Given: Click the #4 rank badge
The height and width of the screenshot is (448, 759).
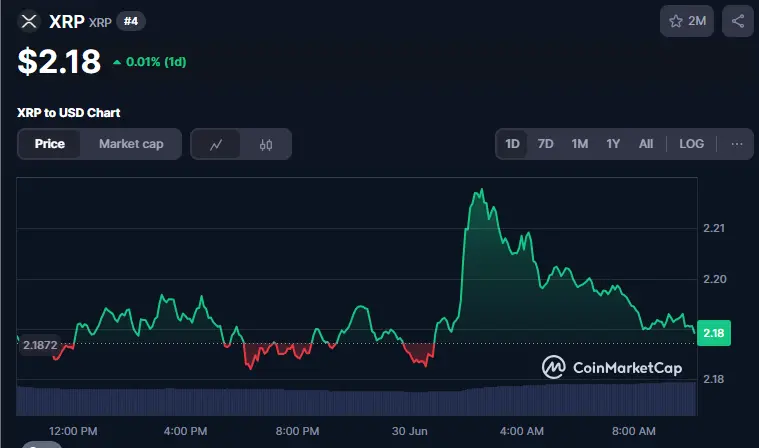Looking at the screenshot, I should [x=131, y=21].
